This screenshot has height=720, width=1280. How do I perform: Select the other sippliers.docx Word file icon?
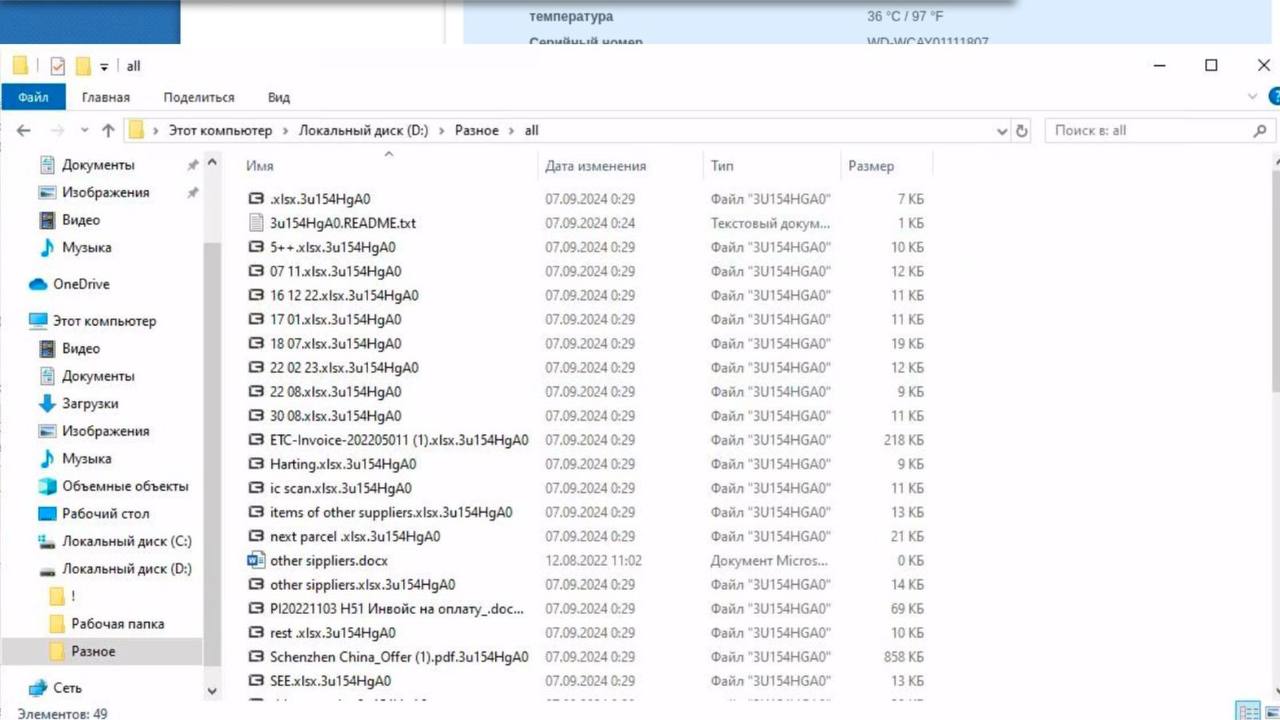click(256, 560)
